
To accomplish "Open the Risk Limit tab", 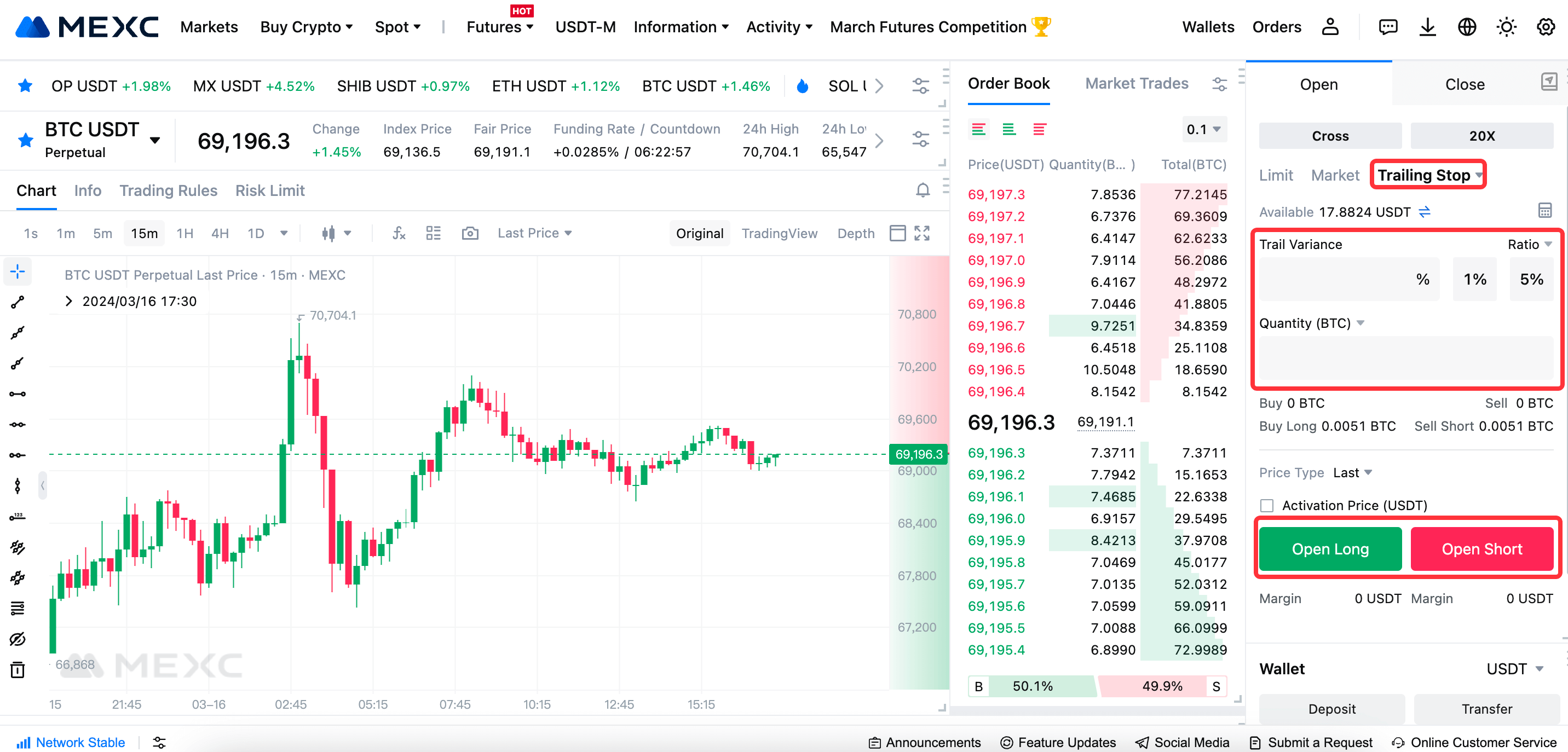I will [270, 190].
